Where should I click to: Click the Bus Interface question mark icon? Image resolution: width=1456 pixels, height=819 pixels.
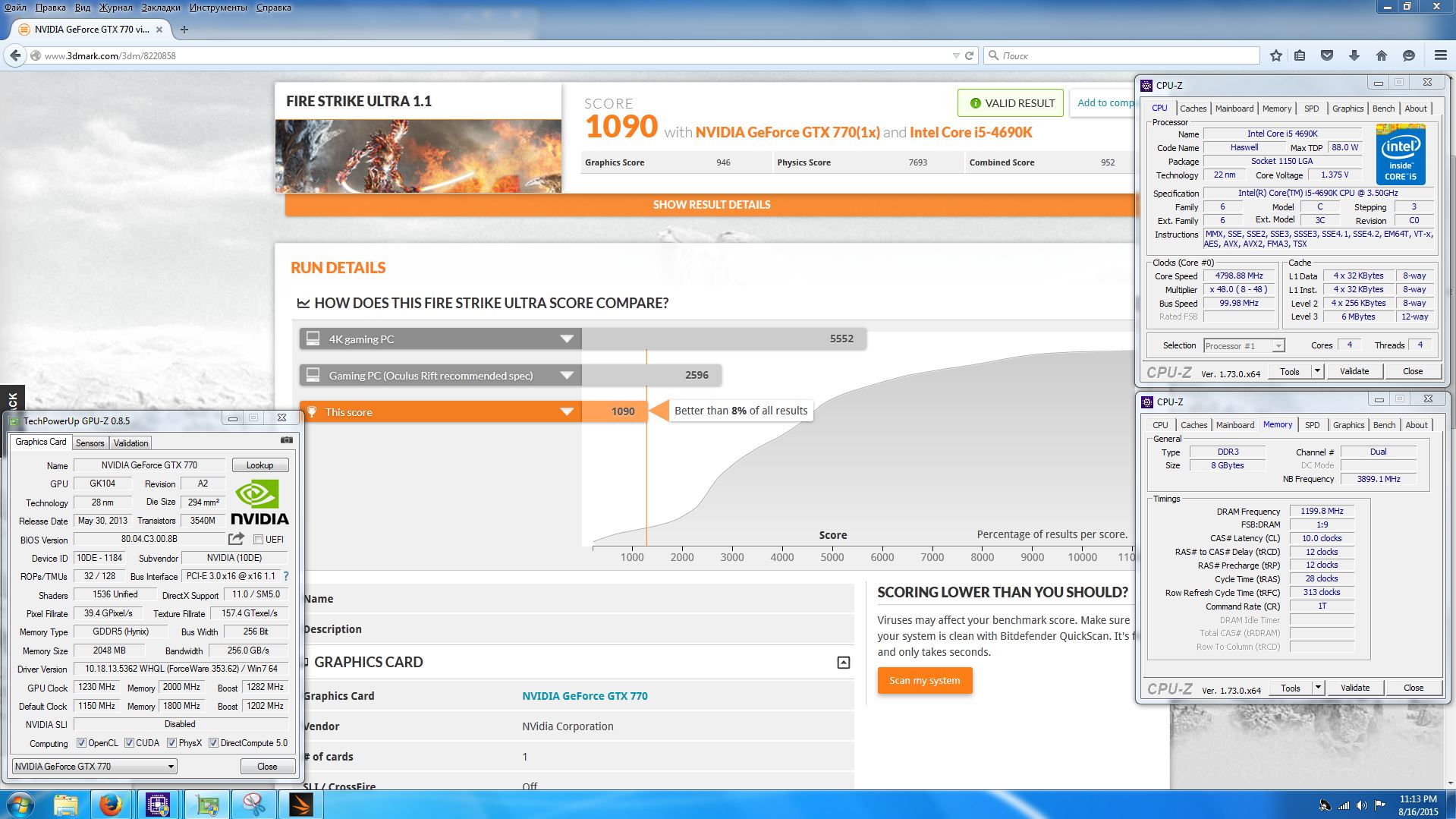(x=286, y=576)
